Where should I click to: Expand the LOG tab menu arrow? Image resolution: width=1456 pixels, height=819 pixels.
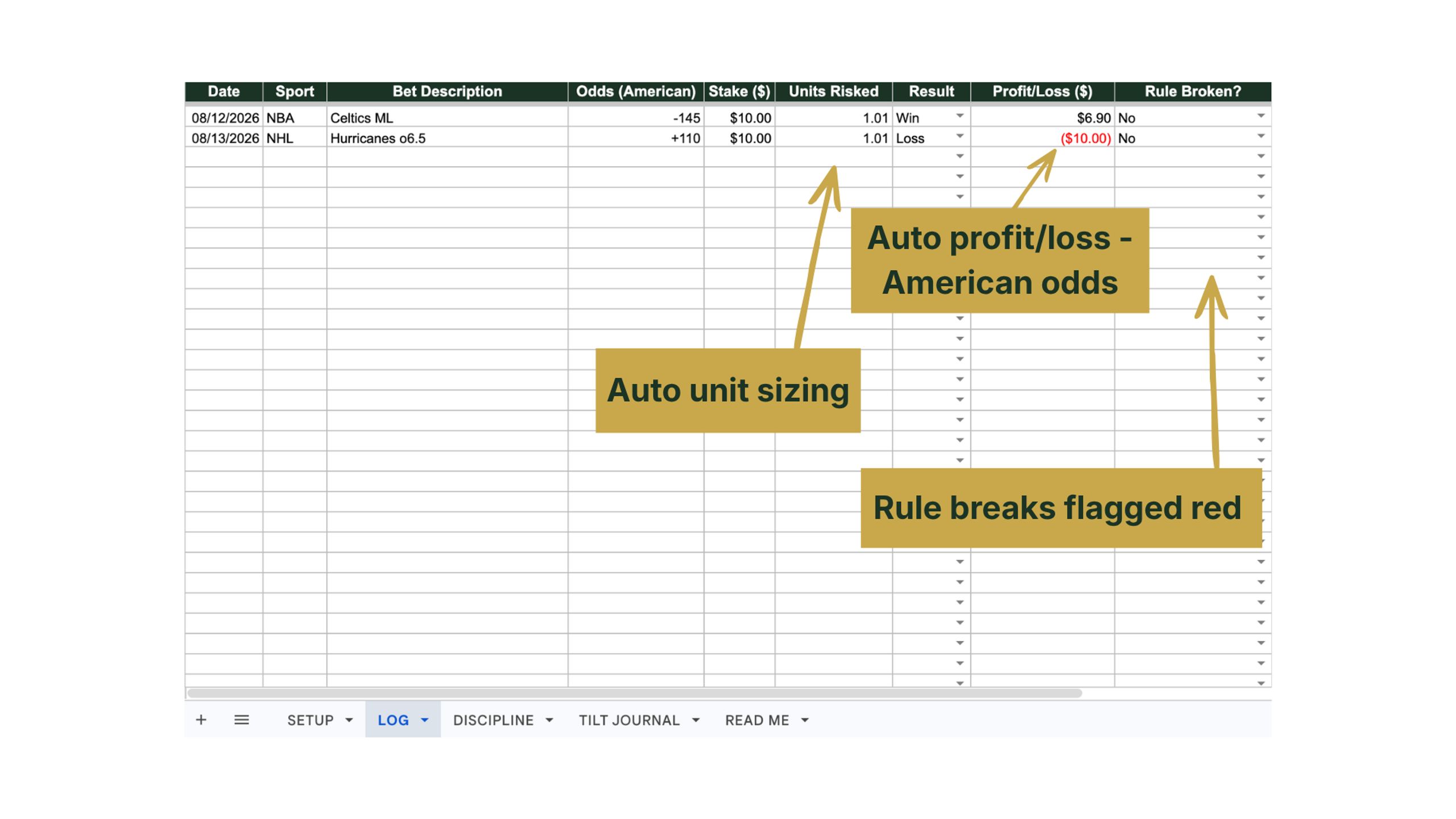pos(424,720)
